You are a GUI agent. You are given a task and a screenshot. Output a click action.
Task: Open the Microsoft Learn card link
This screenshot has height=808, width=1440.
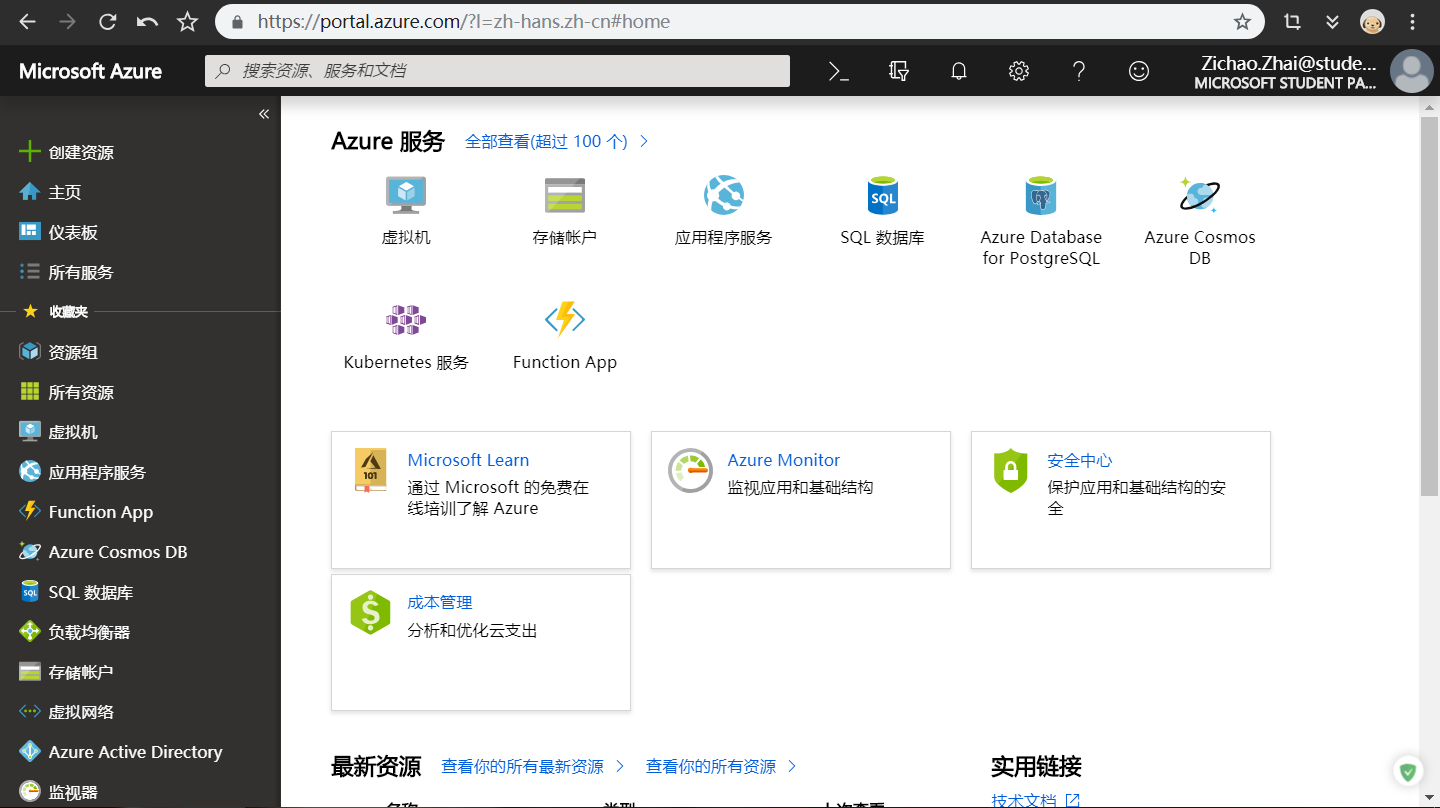point(468,459)
